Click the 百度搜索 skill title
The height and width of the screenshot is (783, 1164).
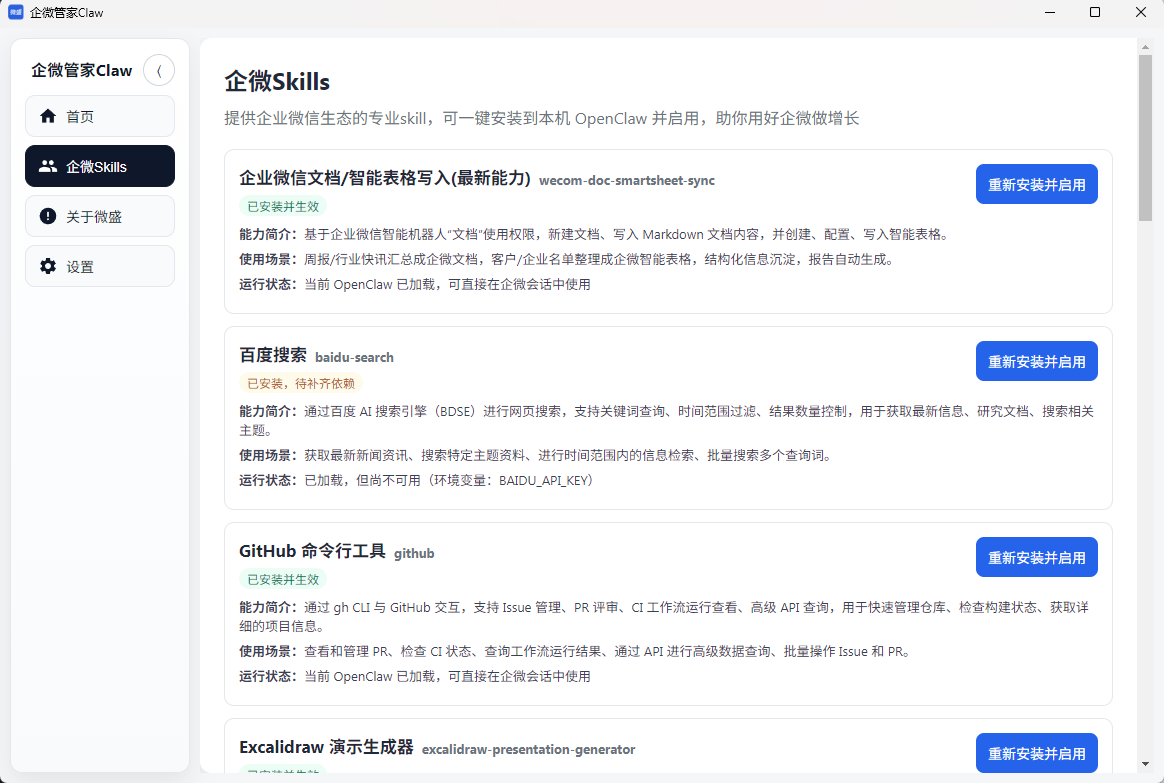click(x=272, y=356)
